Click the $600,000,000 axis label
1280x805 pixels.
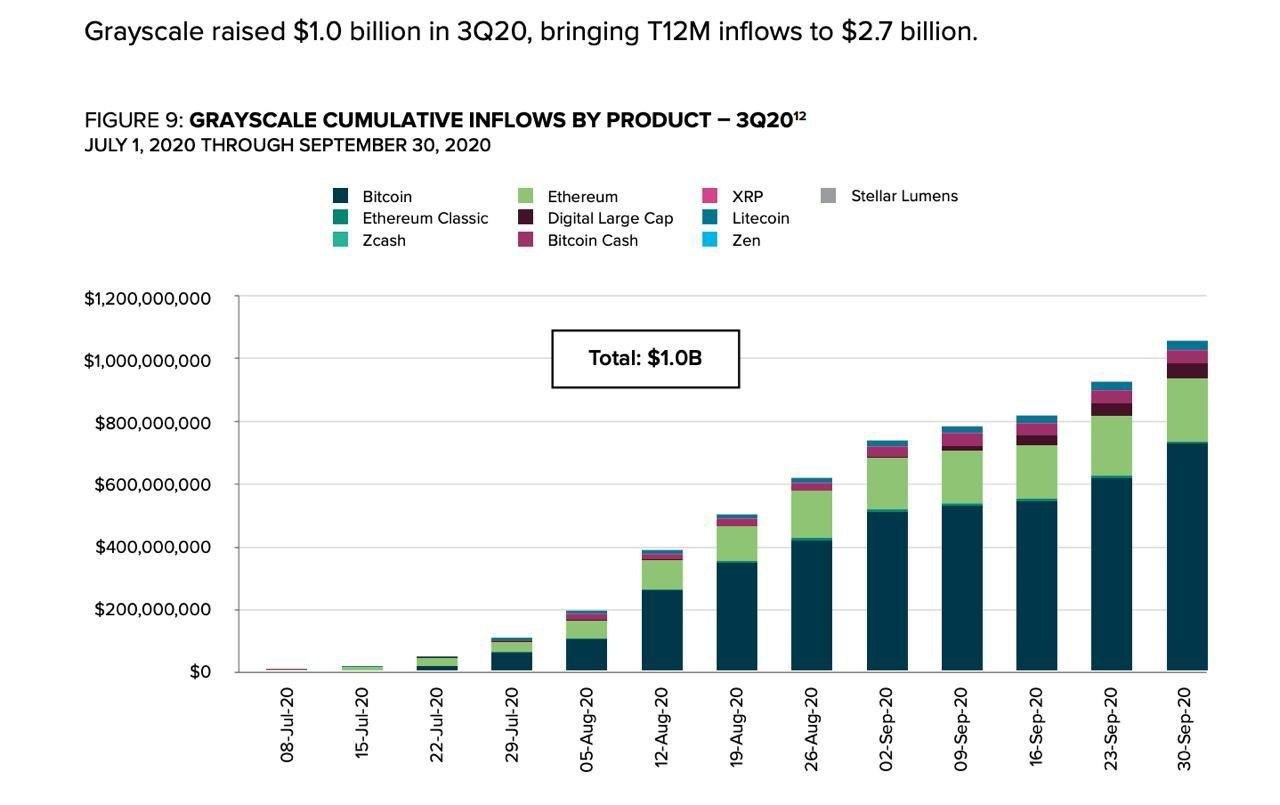pos(153,485)
